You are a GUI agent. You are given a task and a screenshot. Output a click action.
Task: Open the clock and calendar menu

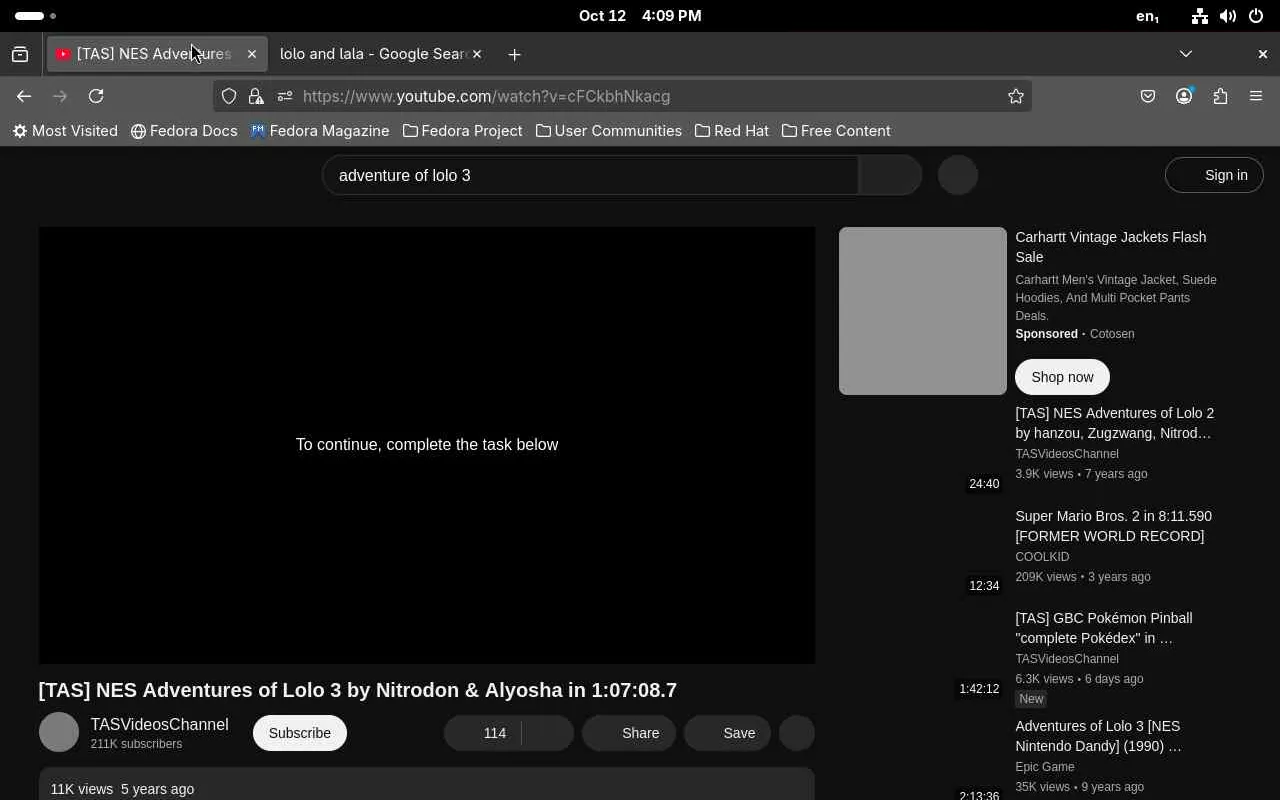point(640,16)
